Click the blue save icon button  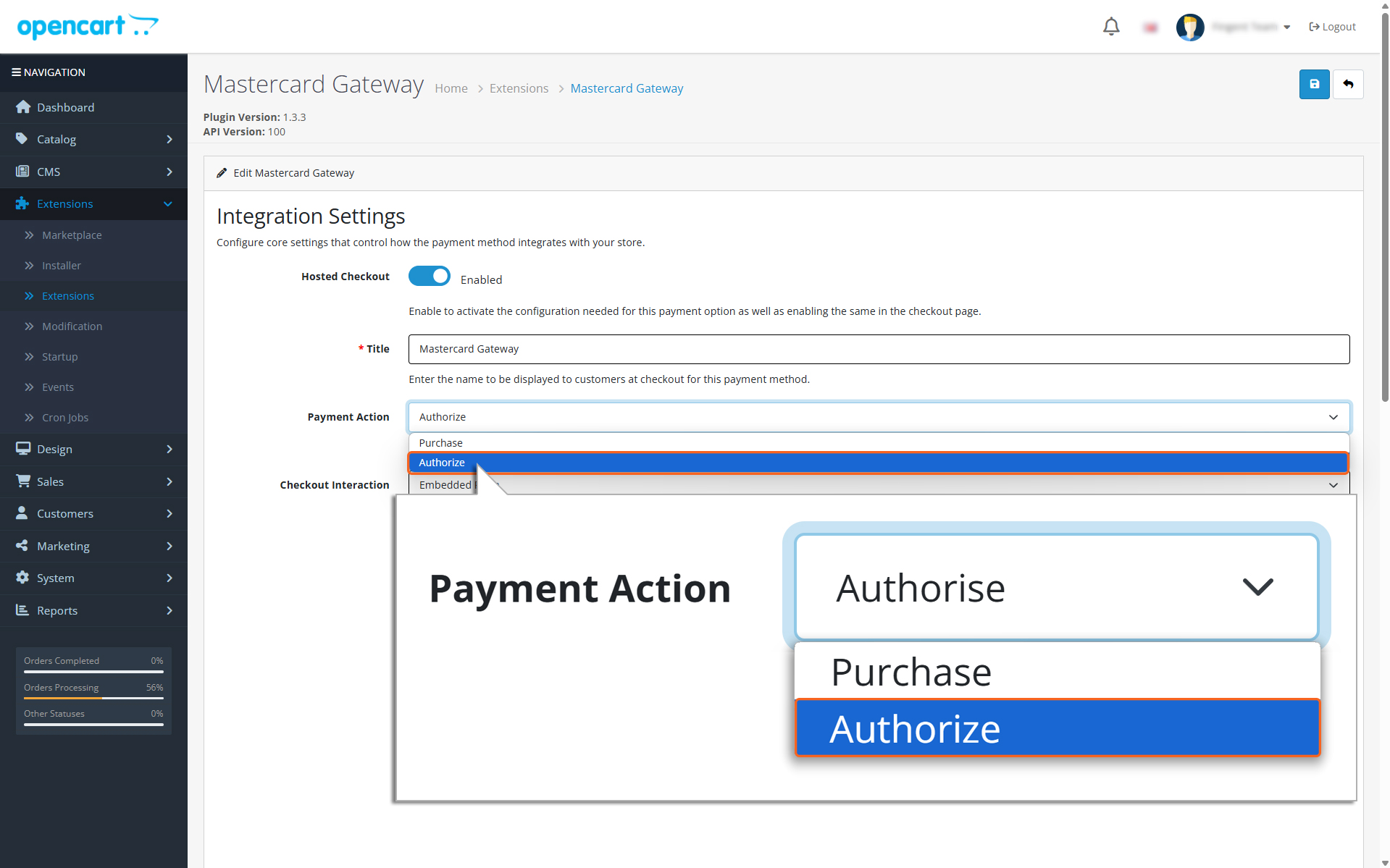[x=1314, y=85]
